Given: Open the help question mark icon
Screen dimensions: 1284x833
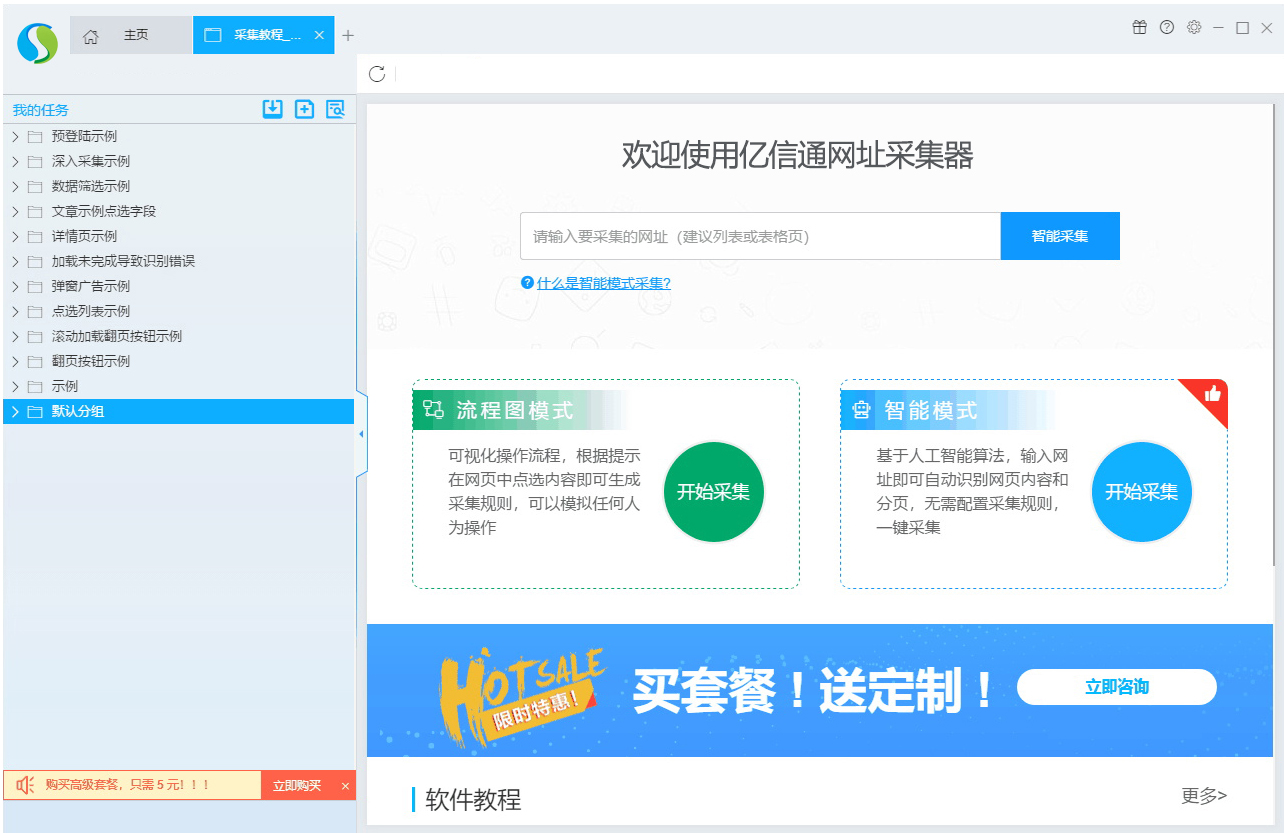Looking at the screenshot, I should (1166, 28).
